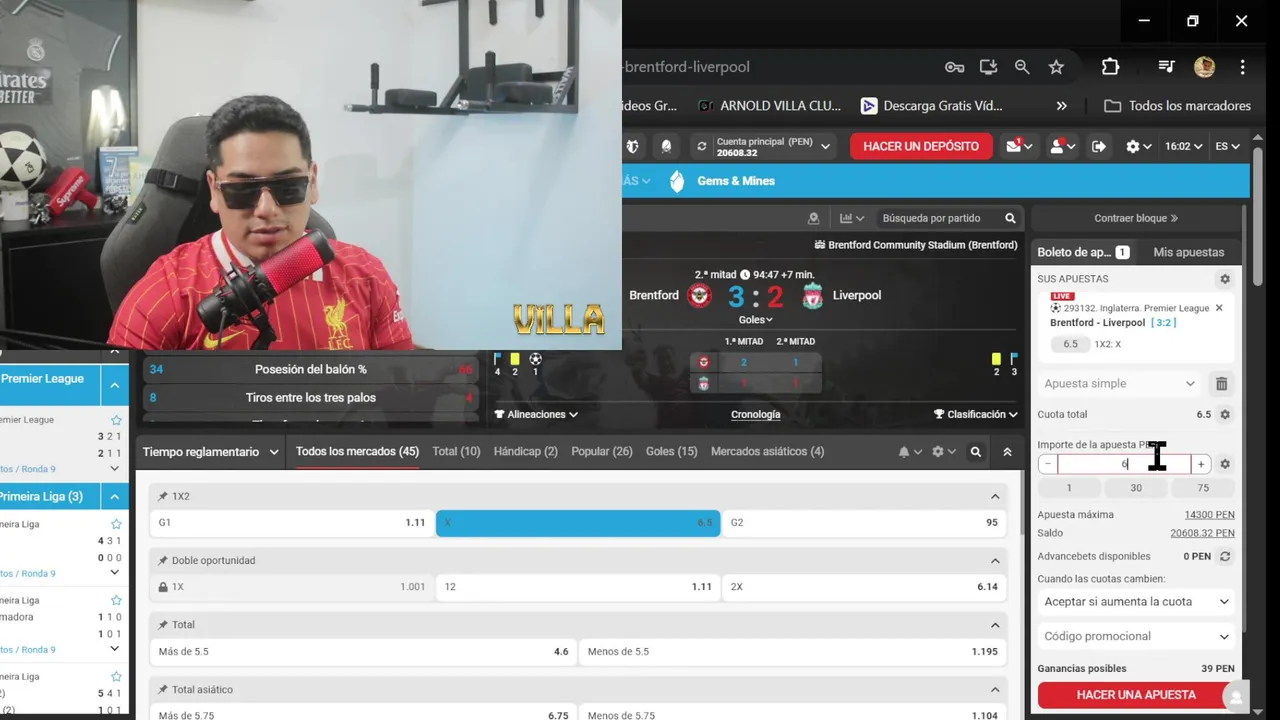Refresh account balance with the sync icon

click(702, 146)
